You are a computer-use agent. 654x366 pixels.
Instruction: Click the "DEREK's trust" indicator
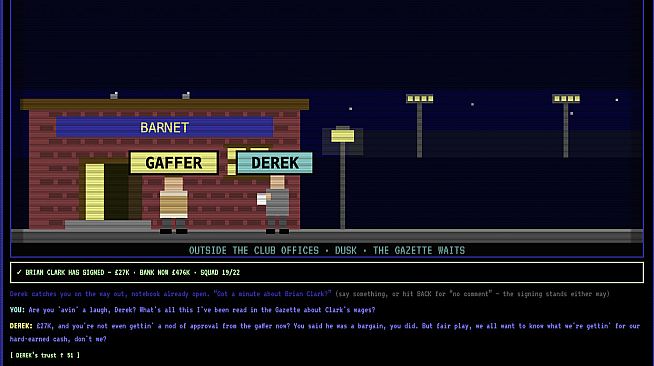44,355
